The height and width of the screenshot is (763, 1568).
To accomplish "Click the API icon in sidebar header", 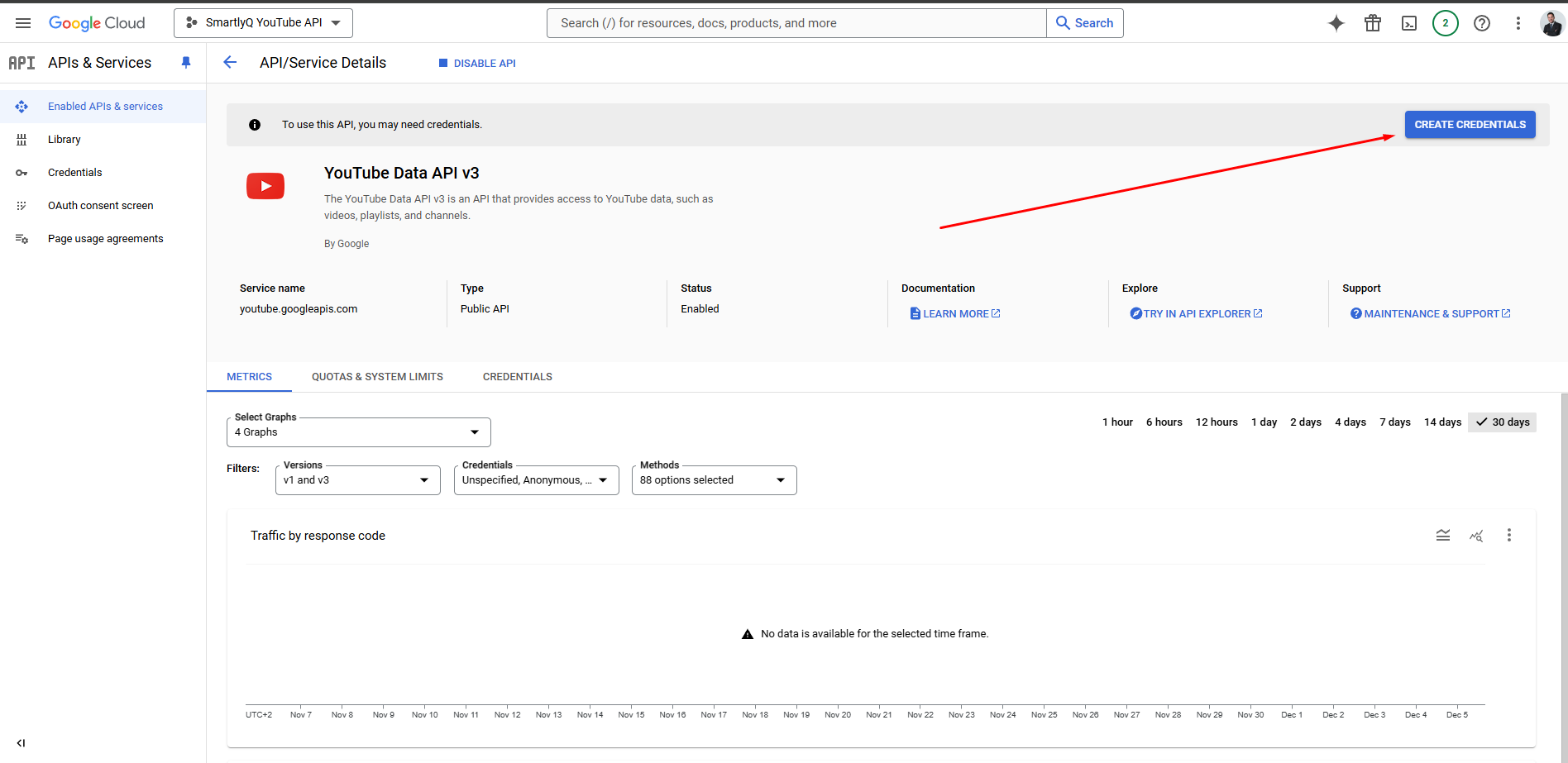I will pyautogui.click(x=22, y=63).
